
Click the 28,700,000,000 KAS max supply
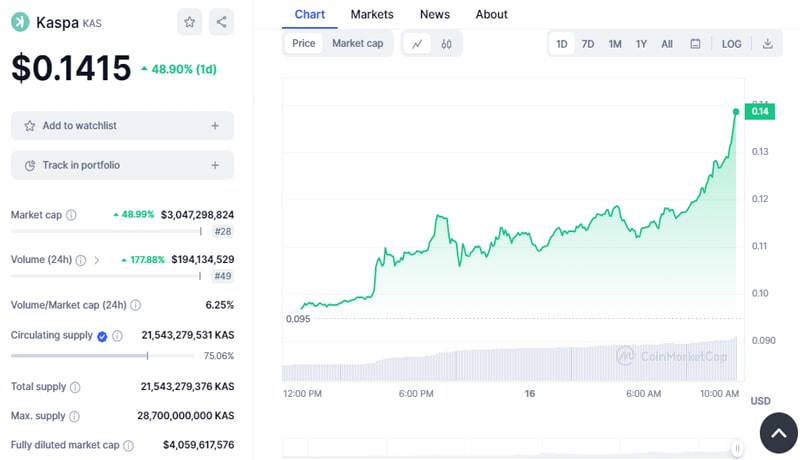point(186,416)
